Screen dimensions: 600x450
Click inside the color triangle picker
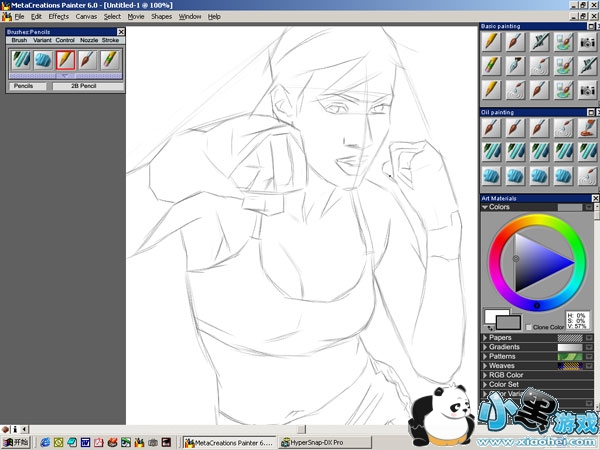coord(537,264)
